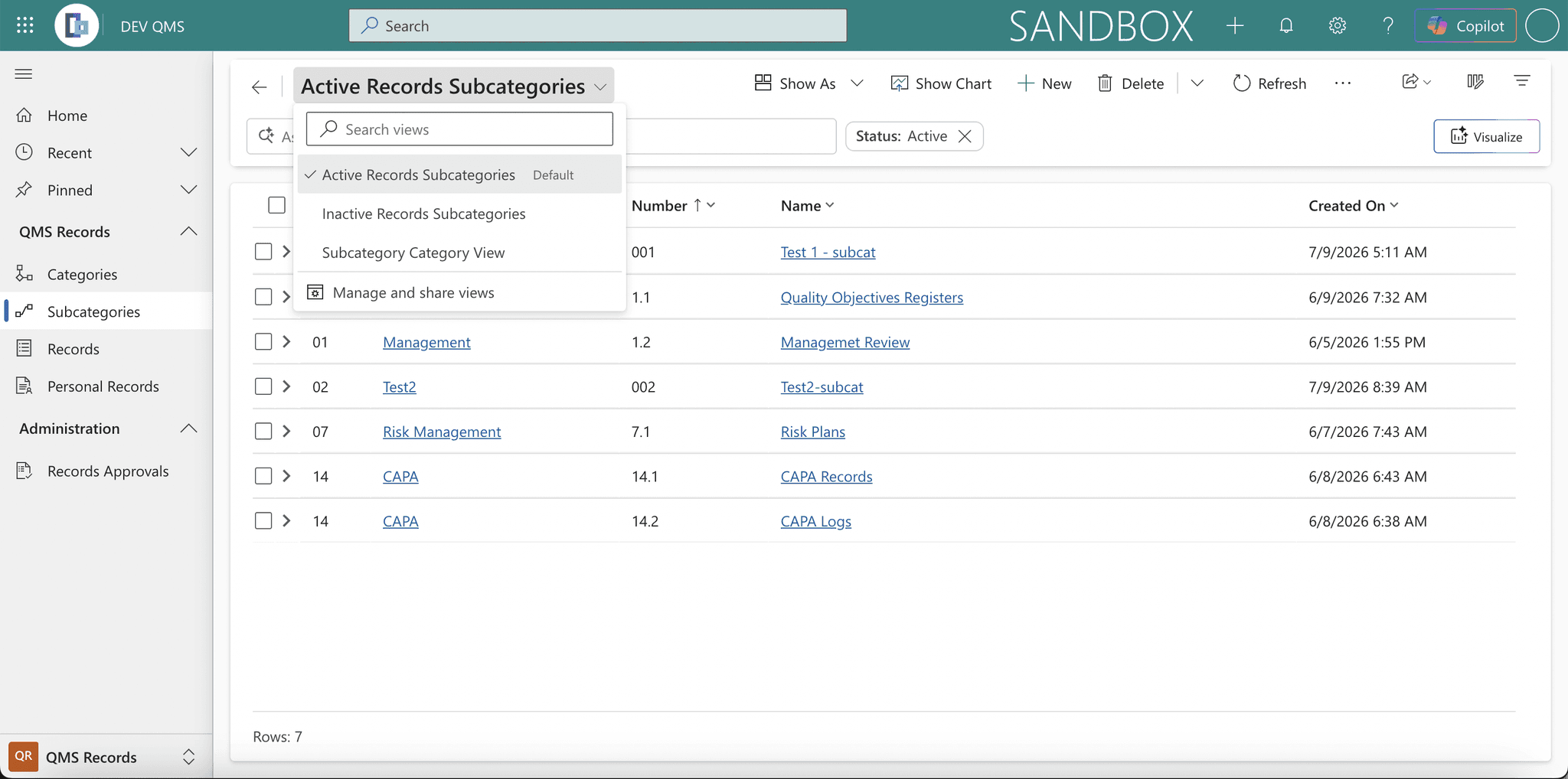Focus the global Search box
Viewport: 1568px width, 779px height.
pyautogui.click(x=597, y=25)
